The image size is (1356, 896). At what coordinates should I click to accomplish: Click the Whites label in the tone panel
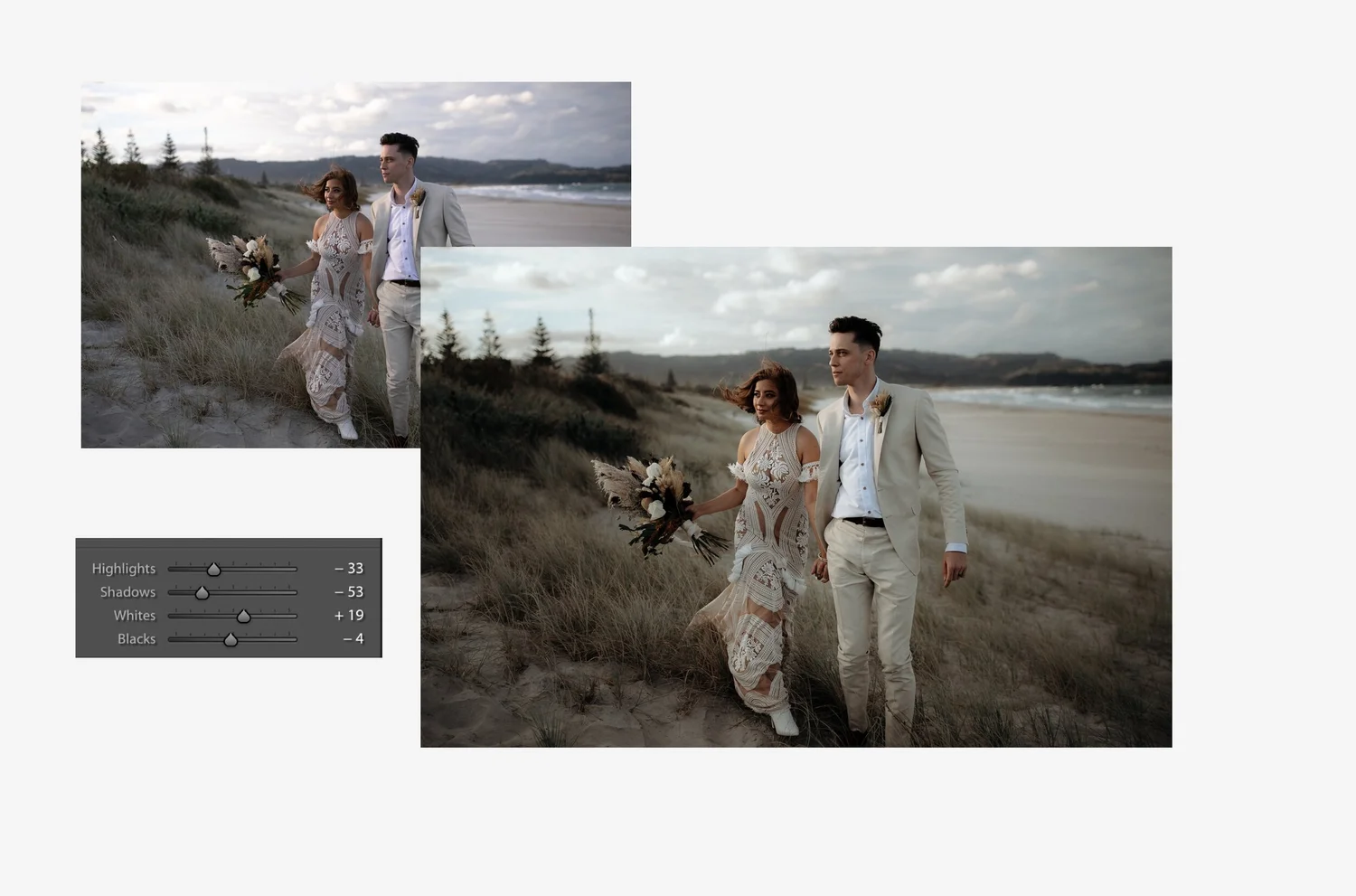(134, 616)
